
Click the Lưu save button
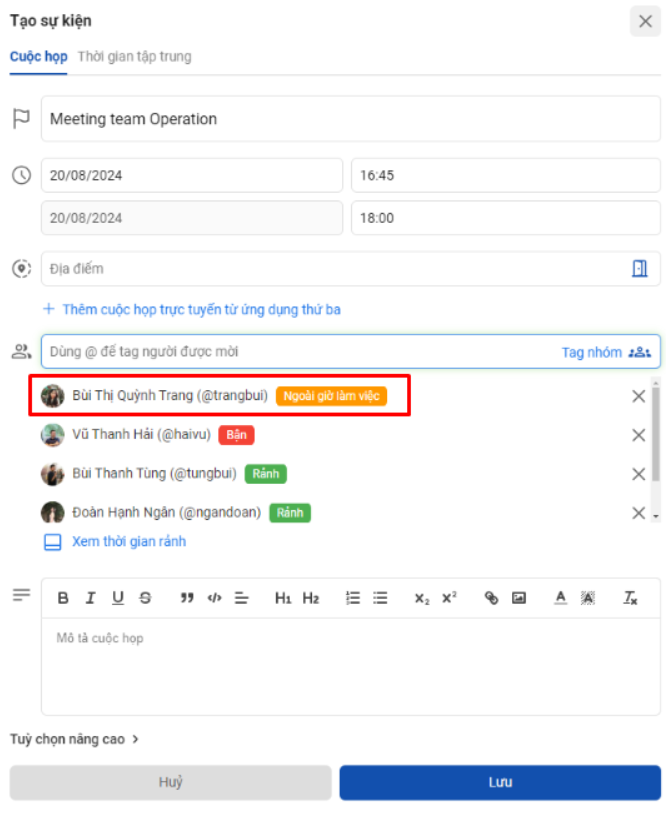click(500, 782)
